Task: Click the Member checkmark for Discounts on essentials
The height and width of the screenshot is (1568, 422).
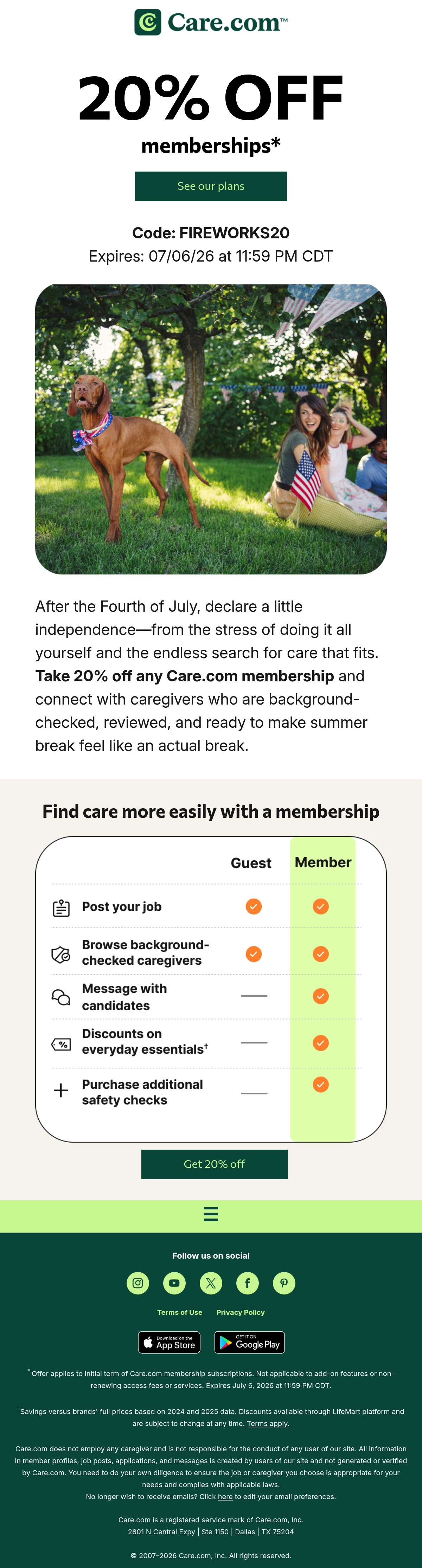Action: [321, 1043]
